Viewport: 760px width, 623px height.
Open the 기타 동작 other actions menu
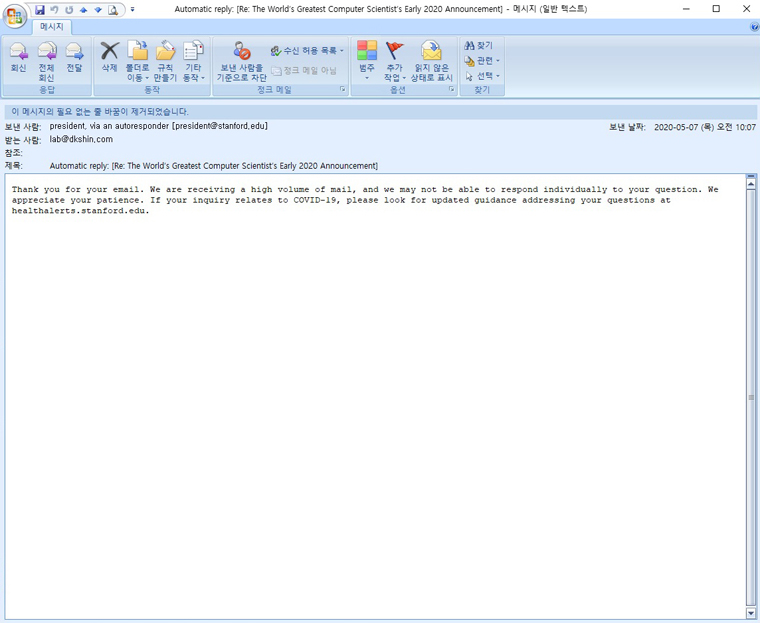tap(193, 62)
